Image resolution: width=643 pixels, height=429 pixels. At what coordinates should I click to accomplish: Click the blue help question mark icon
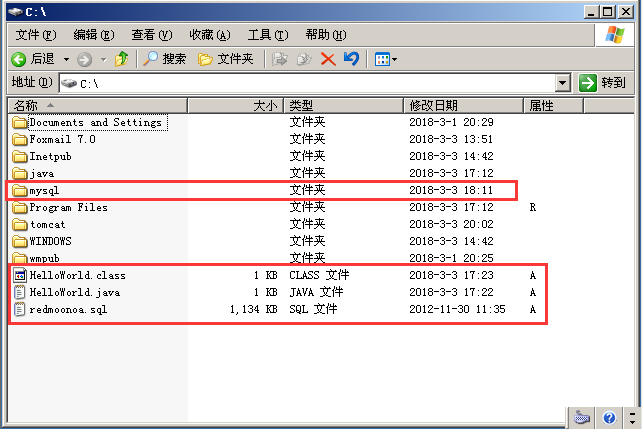coord(609,418)
